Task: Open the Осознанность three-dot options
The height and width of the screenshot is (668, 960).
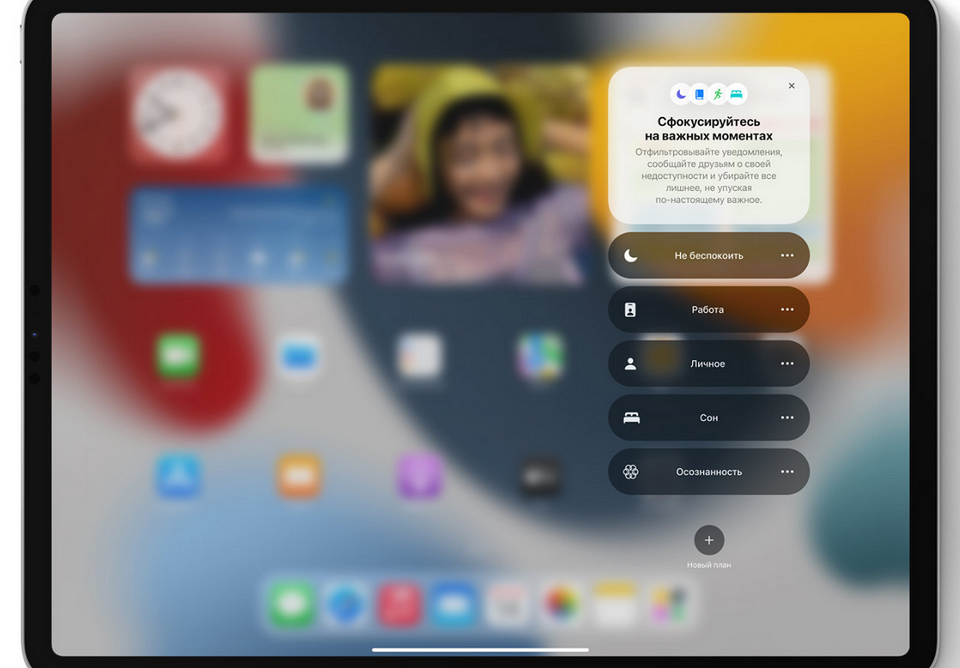Action: pos(787,471)
